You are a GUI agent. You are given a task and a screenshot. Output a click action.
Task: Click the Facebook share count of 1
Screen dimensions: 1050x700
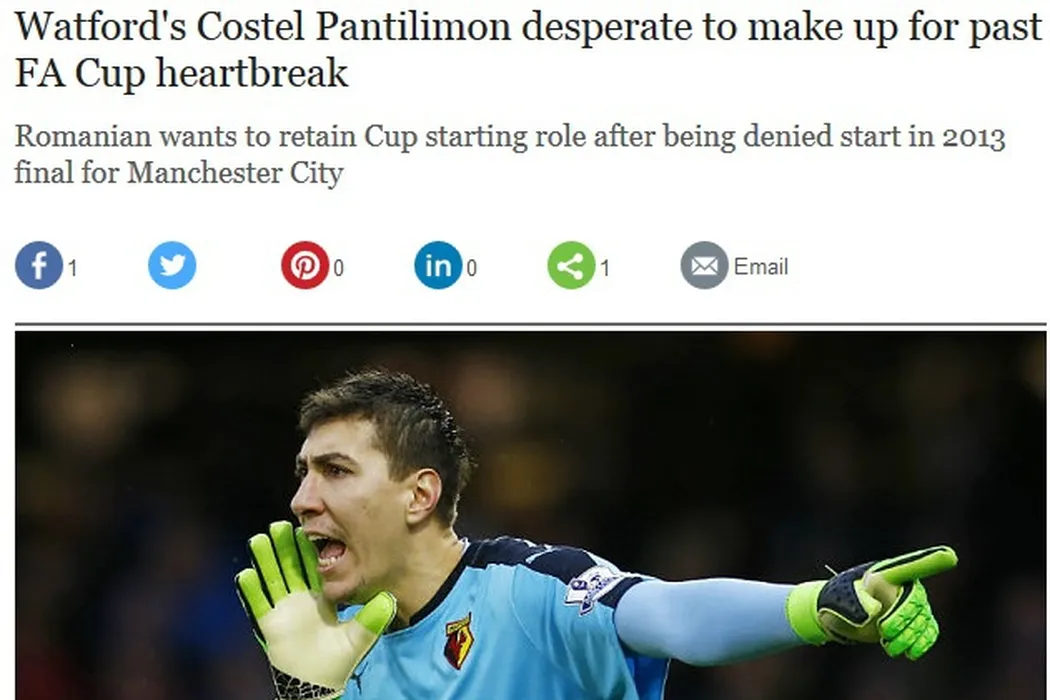[72, 268]
